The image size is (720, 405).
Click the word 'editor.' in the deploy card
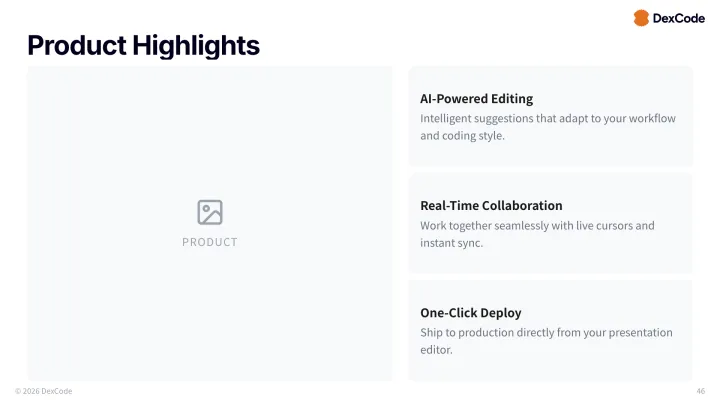pyautogui.click(x=437, y=350)
